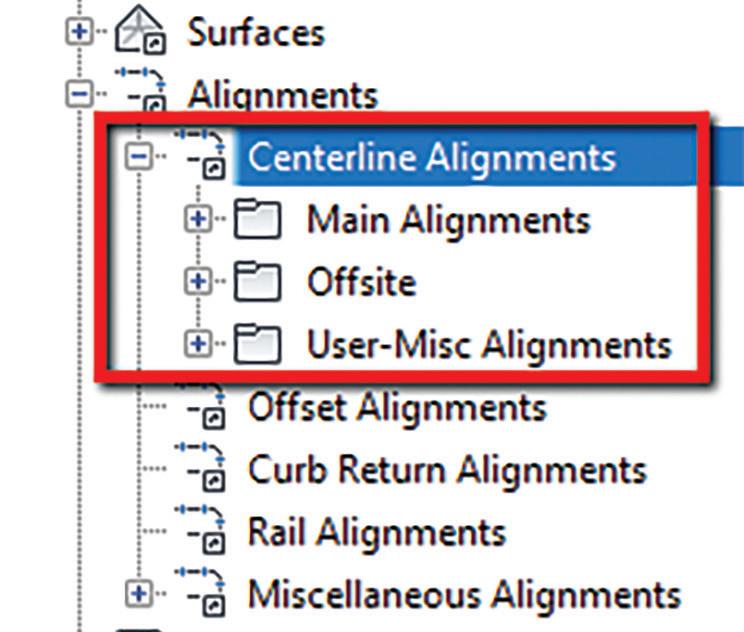Select the Curb Return Alignments label
The height and width of the screenshot is (632, 744).
click(x=447, y=470)
